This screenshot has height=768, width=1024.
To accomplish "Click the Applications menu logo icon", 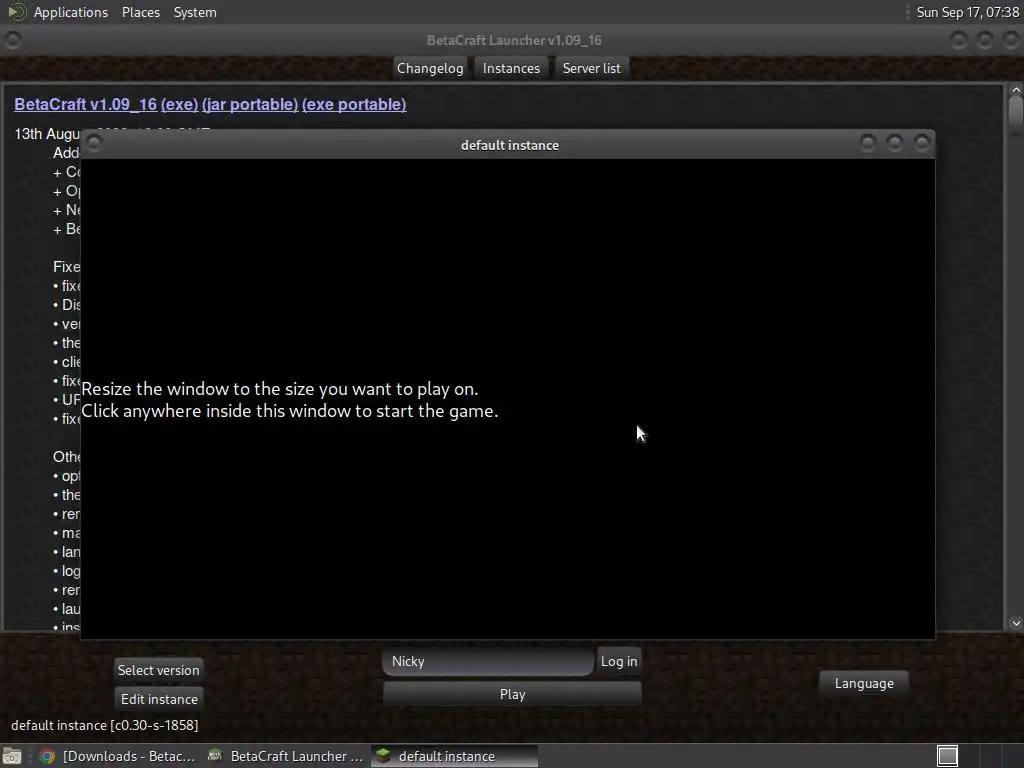I will 16,12.
